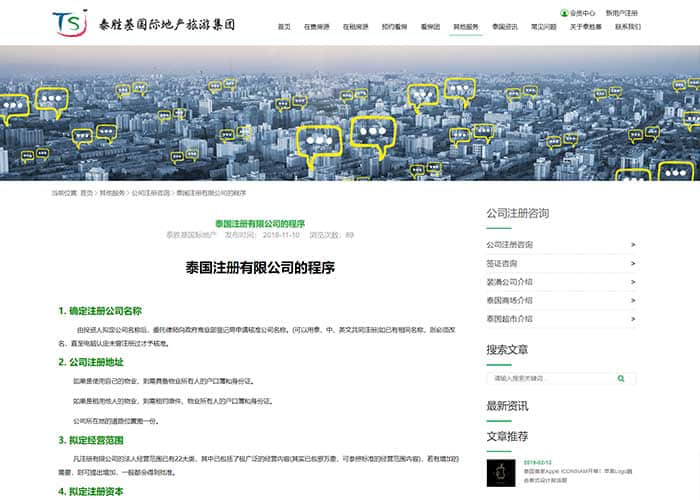Image resolution: width=700 pixels, height=500 pixels.
Task: Click the search magnifier icon
Action: click(621, 379)
